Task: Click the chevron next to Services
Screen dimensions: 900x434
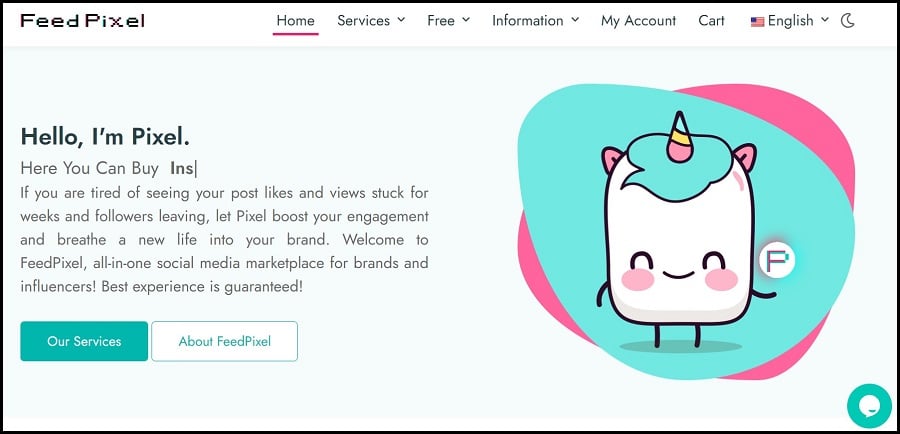Action: pyautogui.click(x=401, y=20)
